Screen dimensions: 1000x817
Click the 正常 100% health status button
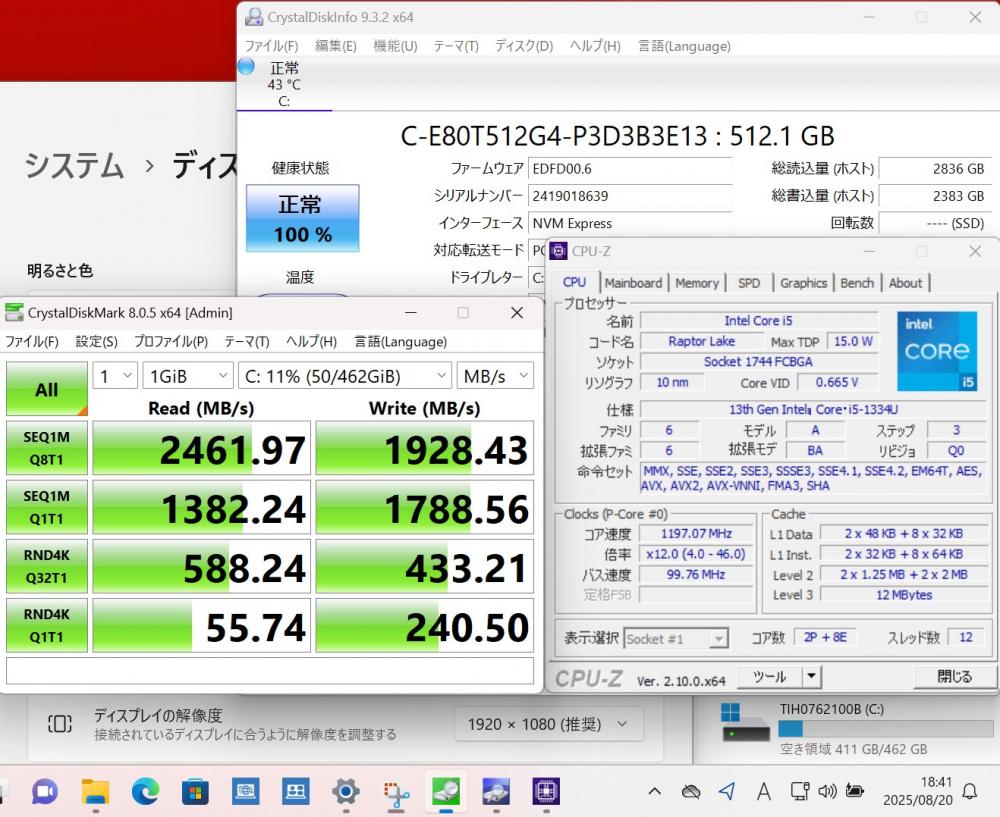point(303,218)
